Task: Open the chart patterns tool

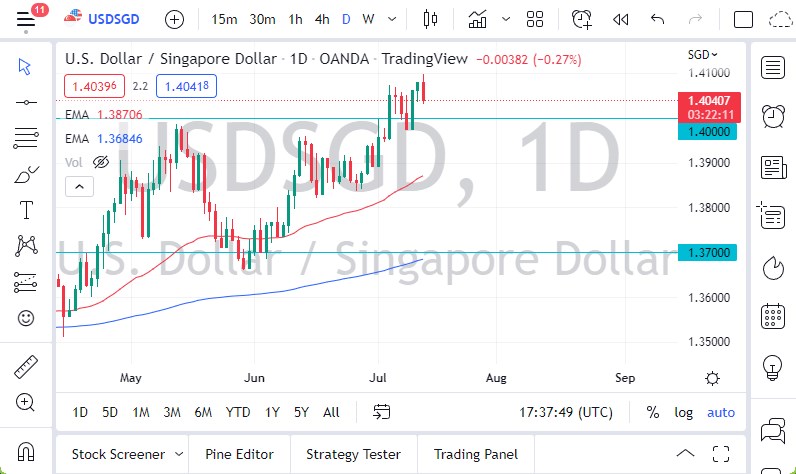Action: pos(26,245)
